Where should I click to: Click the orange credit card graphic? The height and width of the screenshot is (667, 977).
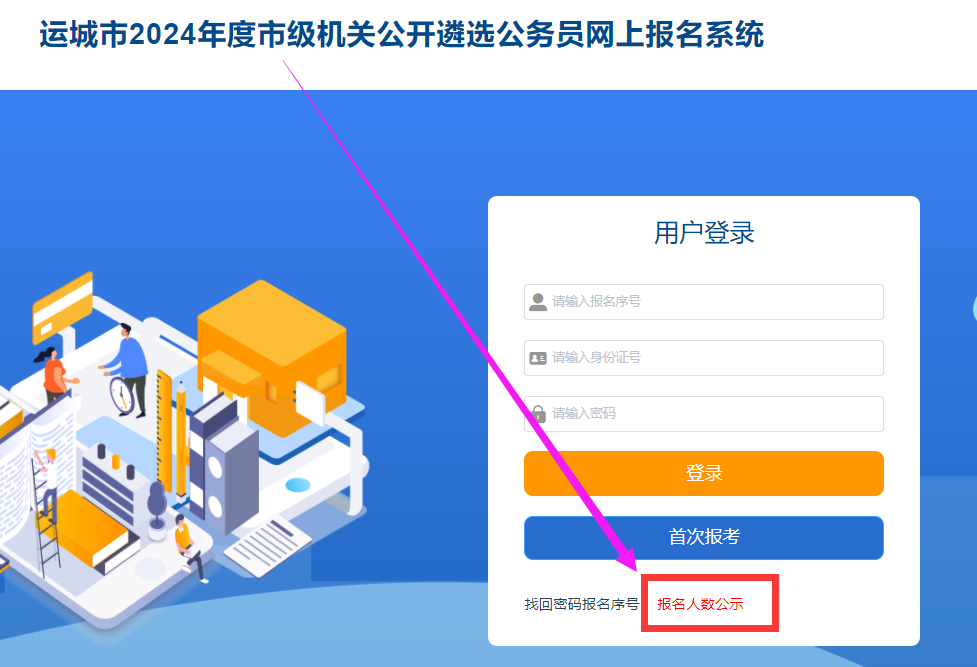[62, 307]
